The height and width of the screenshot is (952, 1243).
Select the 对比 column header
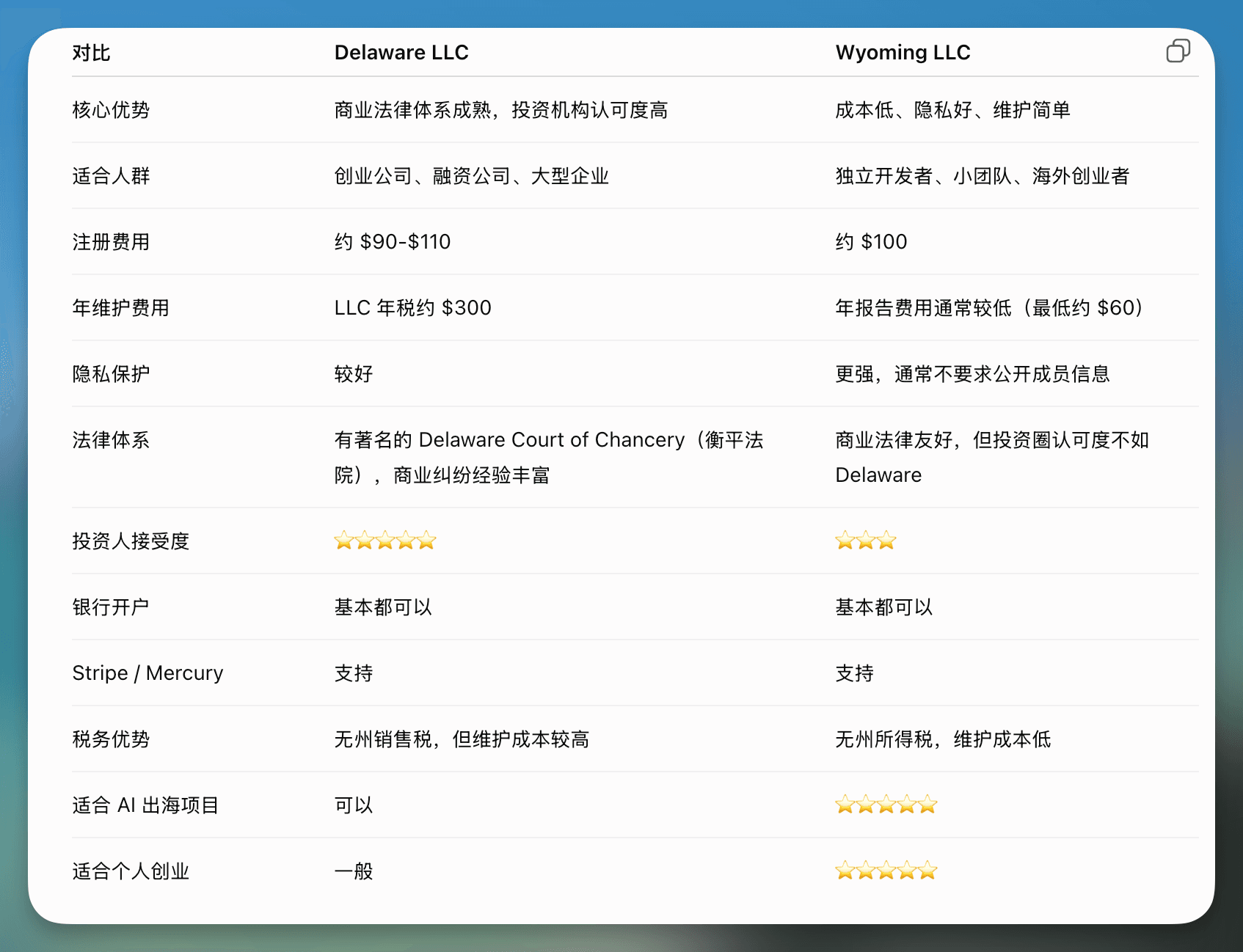pos(91,53)
